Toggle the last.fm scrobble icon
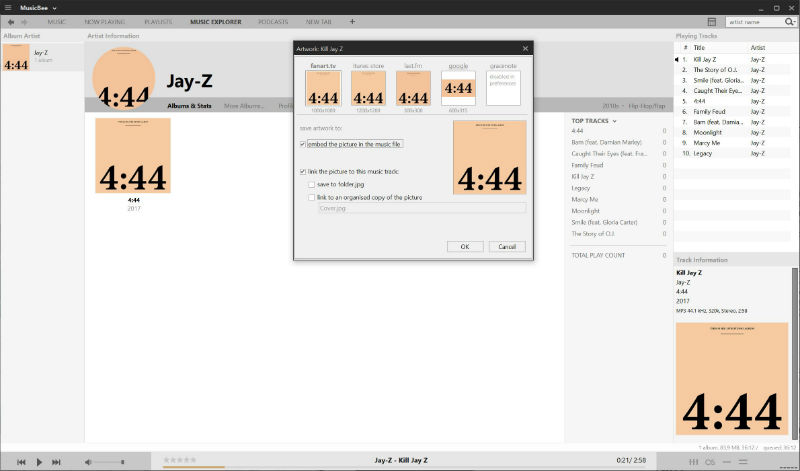Viewport: 800px width, 471px height. pos(710,462)
